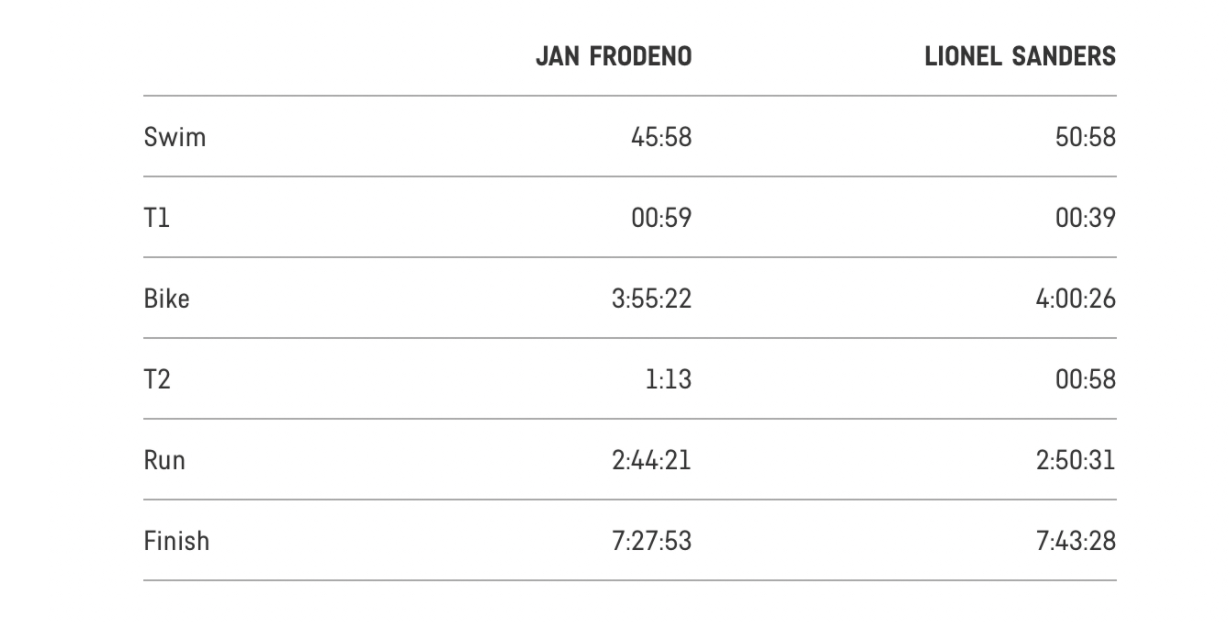Select the T1 row label

click(157, 218)
